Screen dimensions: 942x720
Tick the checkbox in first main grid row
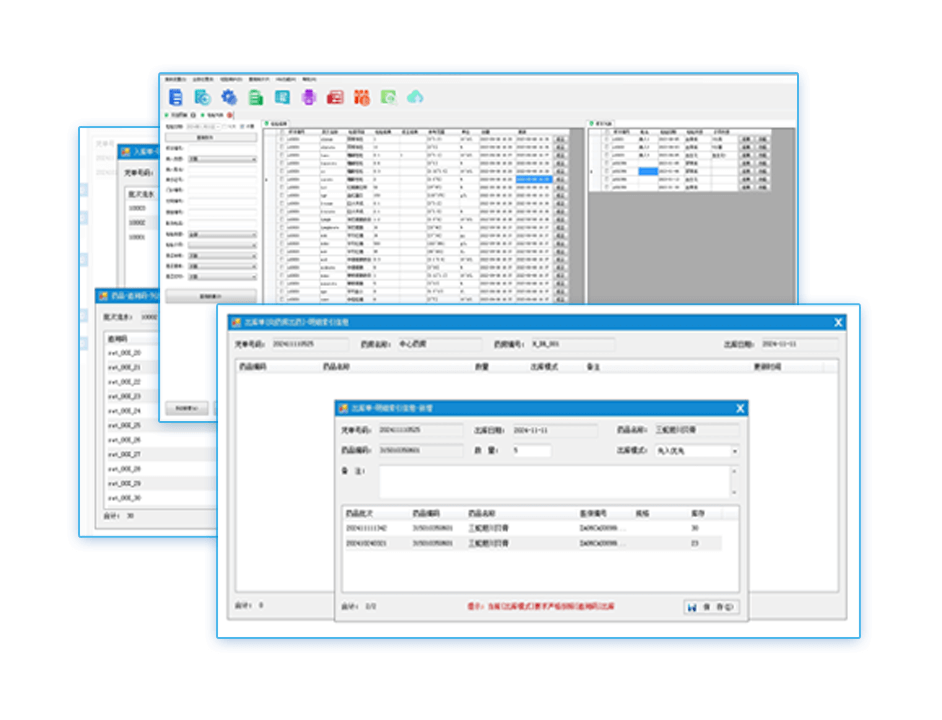[281, 137]
